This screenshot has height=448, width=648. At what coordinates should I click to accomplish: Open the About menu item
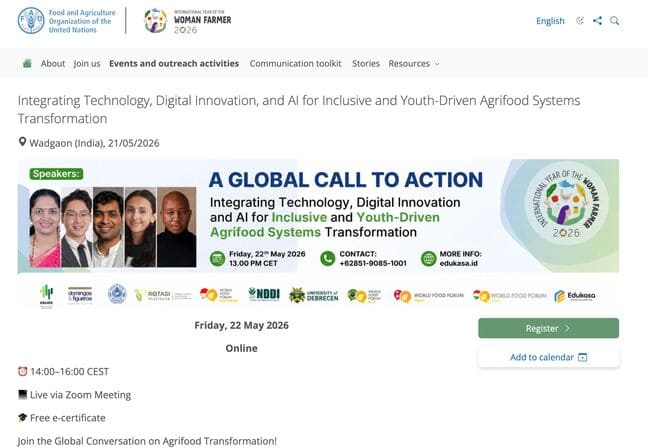click(x=53, y=64)
